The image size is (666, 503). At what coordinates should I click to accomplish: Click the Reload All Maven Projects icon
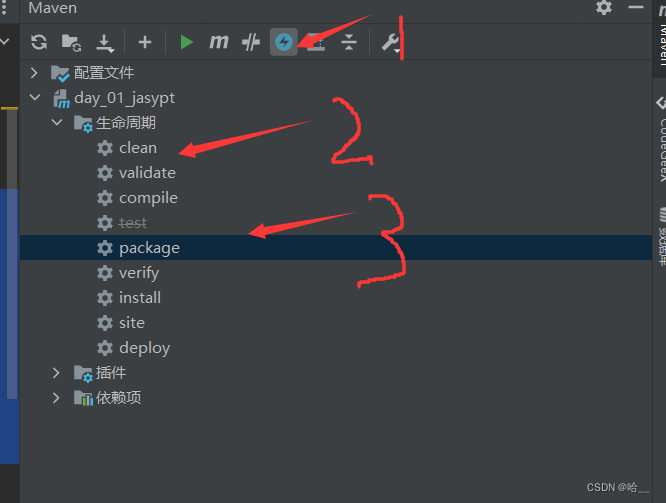[39, 42]
